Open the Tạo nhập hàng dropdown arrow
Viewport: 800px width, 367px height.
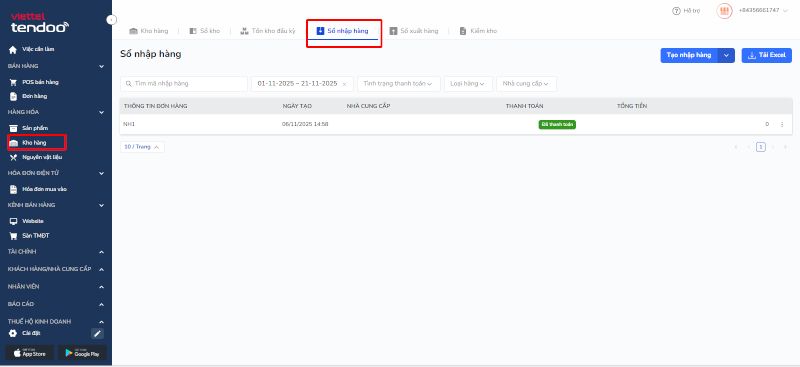click(x=727, y=56)
